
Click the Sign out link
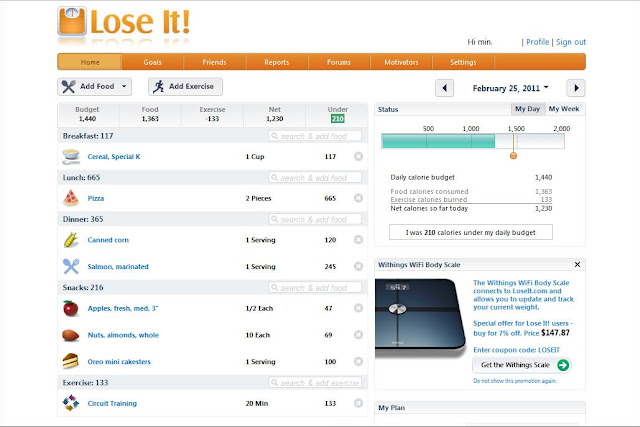tap(571, 42)
